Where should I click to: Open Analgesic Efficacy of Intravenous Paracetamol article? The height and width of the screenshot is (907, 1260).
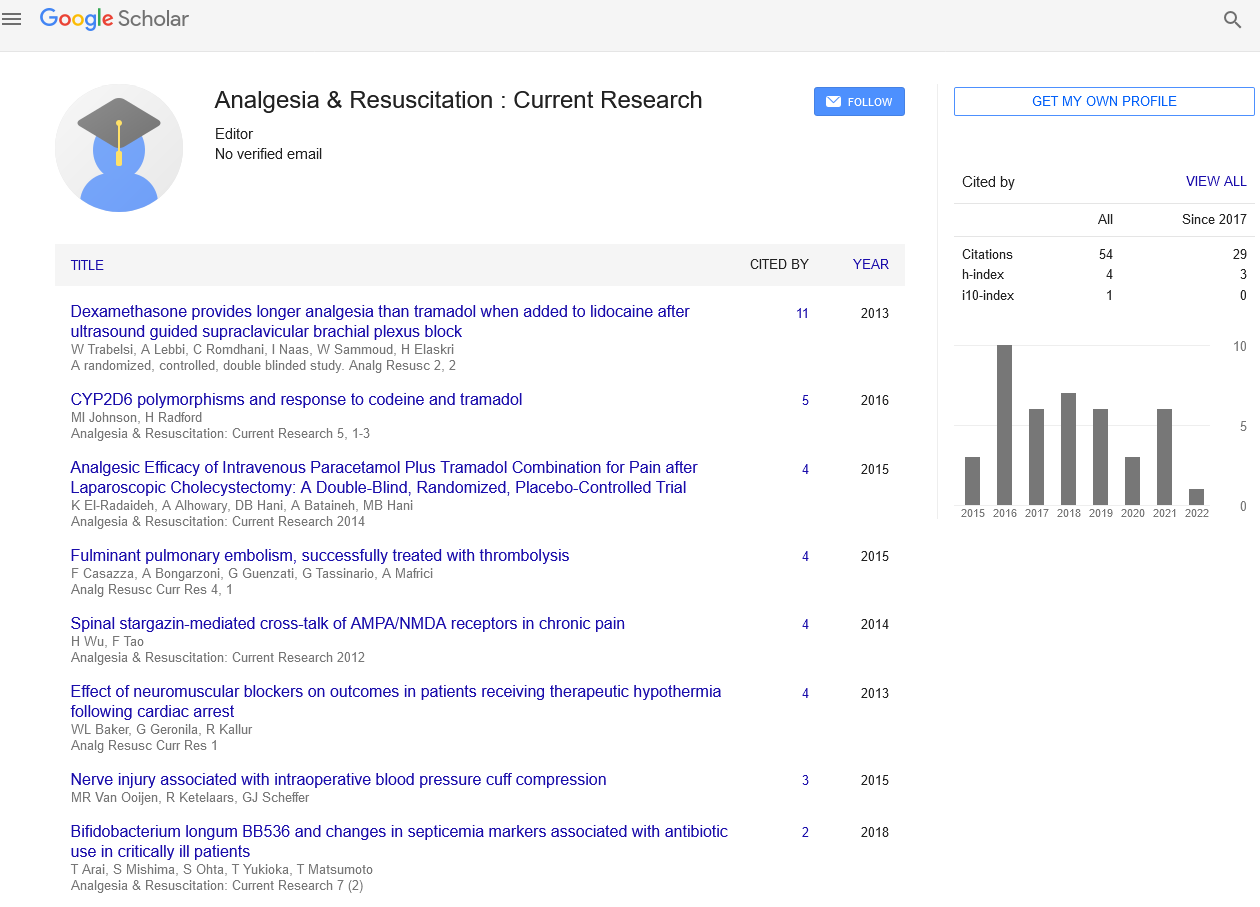click(384, 477)
